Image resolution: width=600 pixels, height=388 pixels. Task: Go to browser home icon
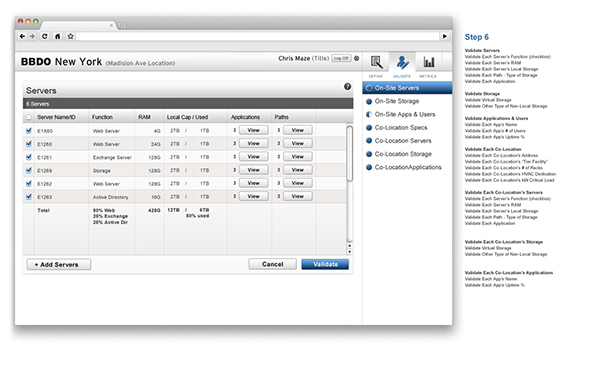point(57,36)
